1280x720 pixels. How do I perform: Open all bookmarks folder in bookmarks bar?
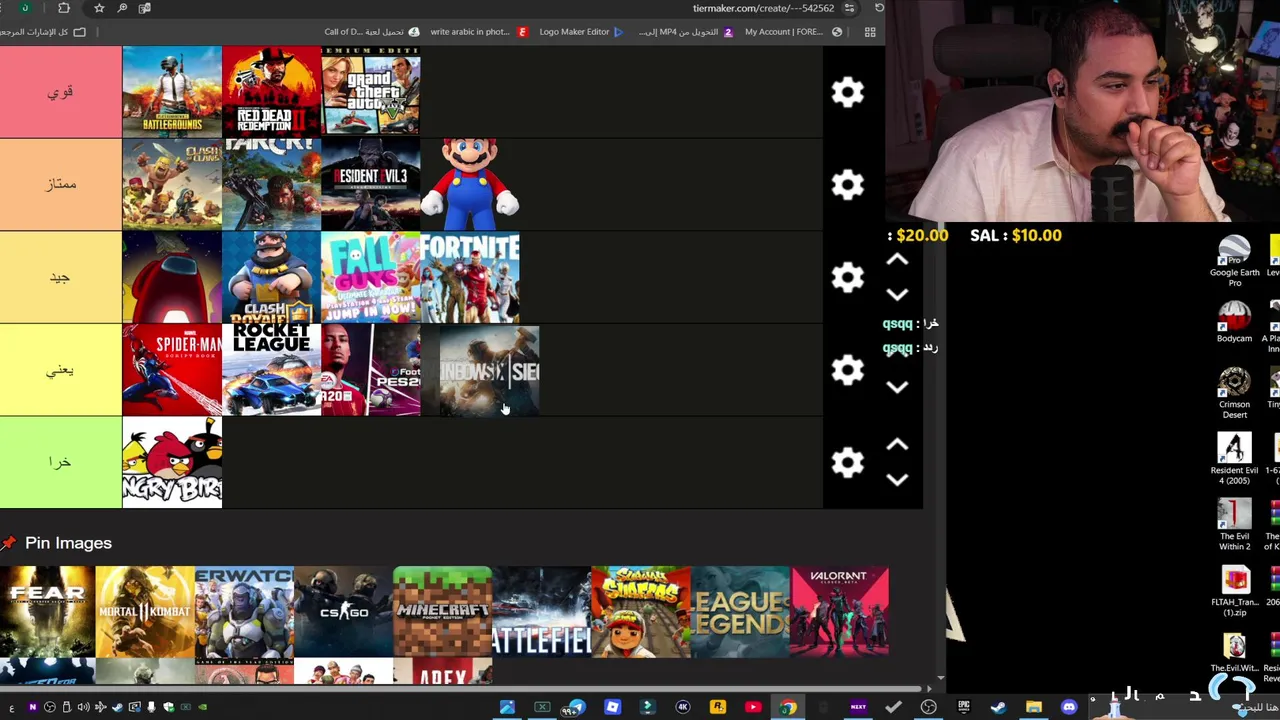coord(44,32)
